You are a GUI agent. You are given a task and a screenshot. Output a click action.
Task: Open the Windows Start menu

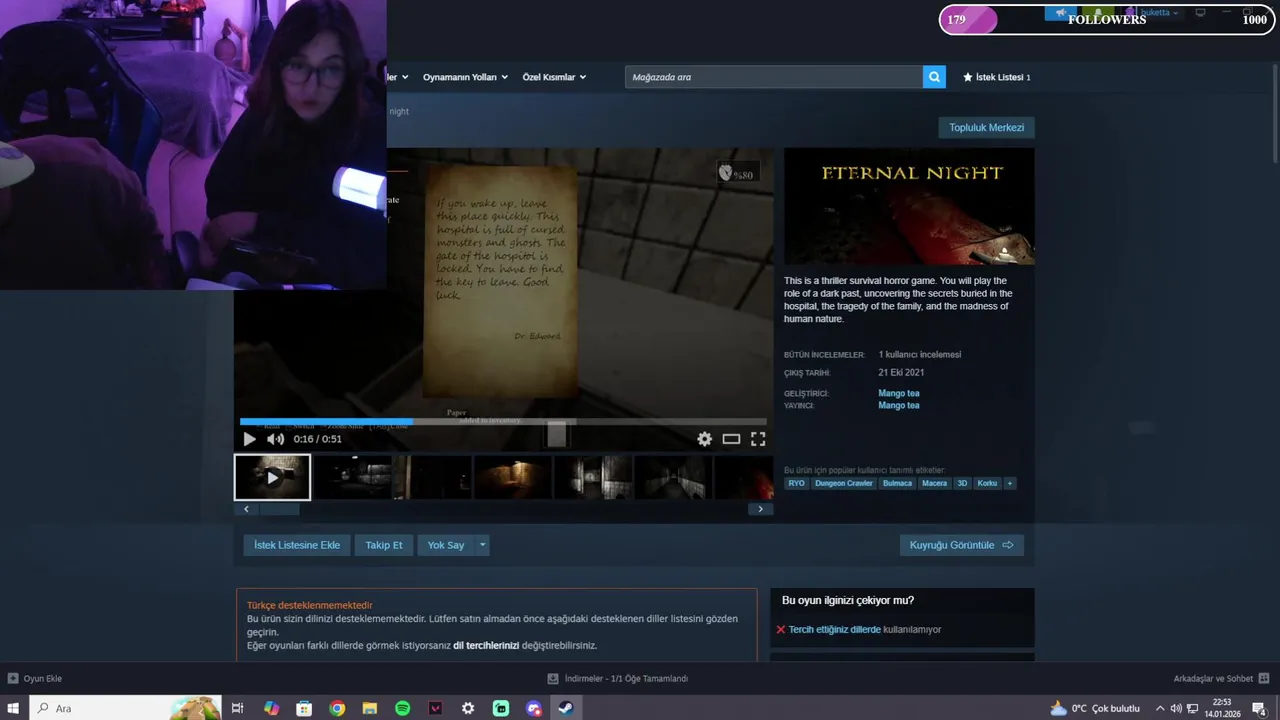pos(13,708)
